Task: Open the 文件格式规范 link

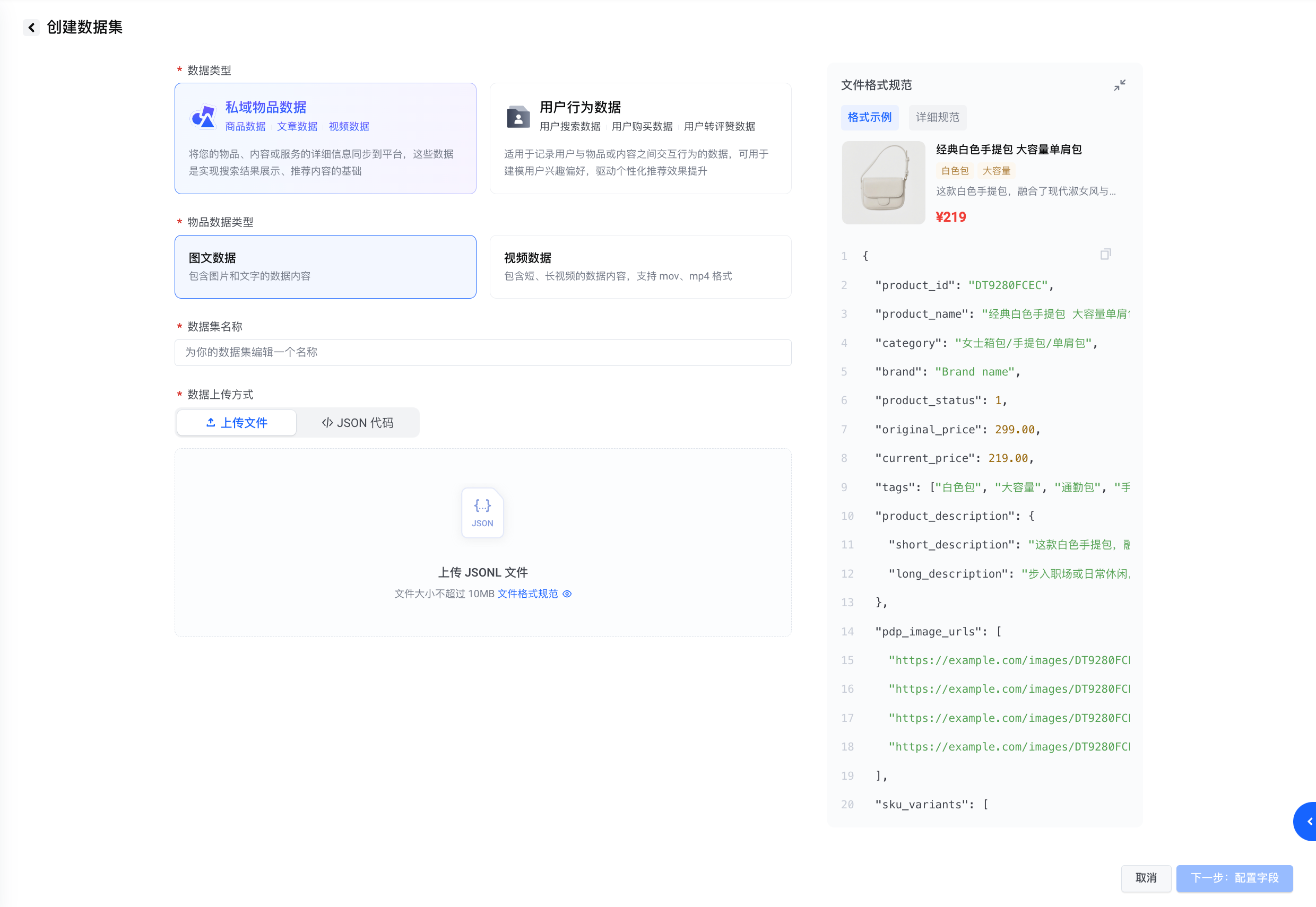Action: [x=527, y=594]
